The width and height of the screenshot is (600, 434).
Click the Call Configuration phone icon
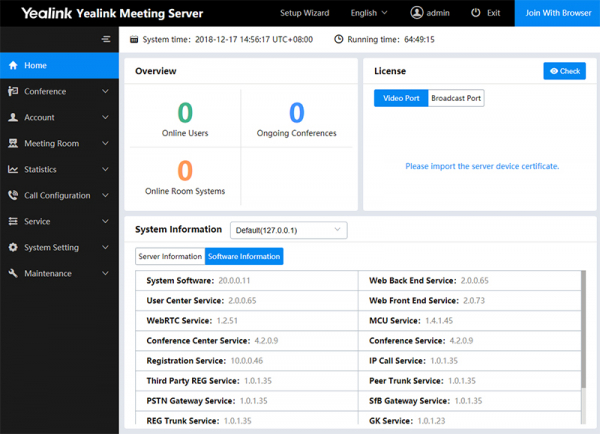pos(13,196)
